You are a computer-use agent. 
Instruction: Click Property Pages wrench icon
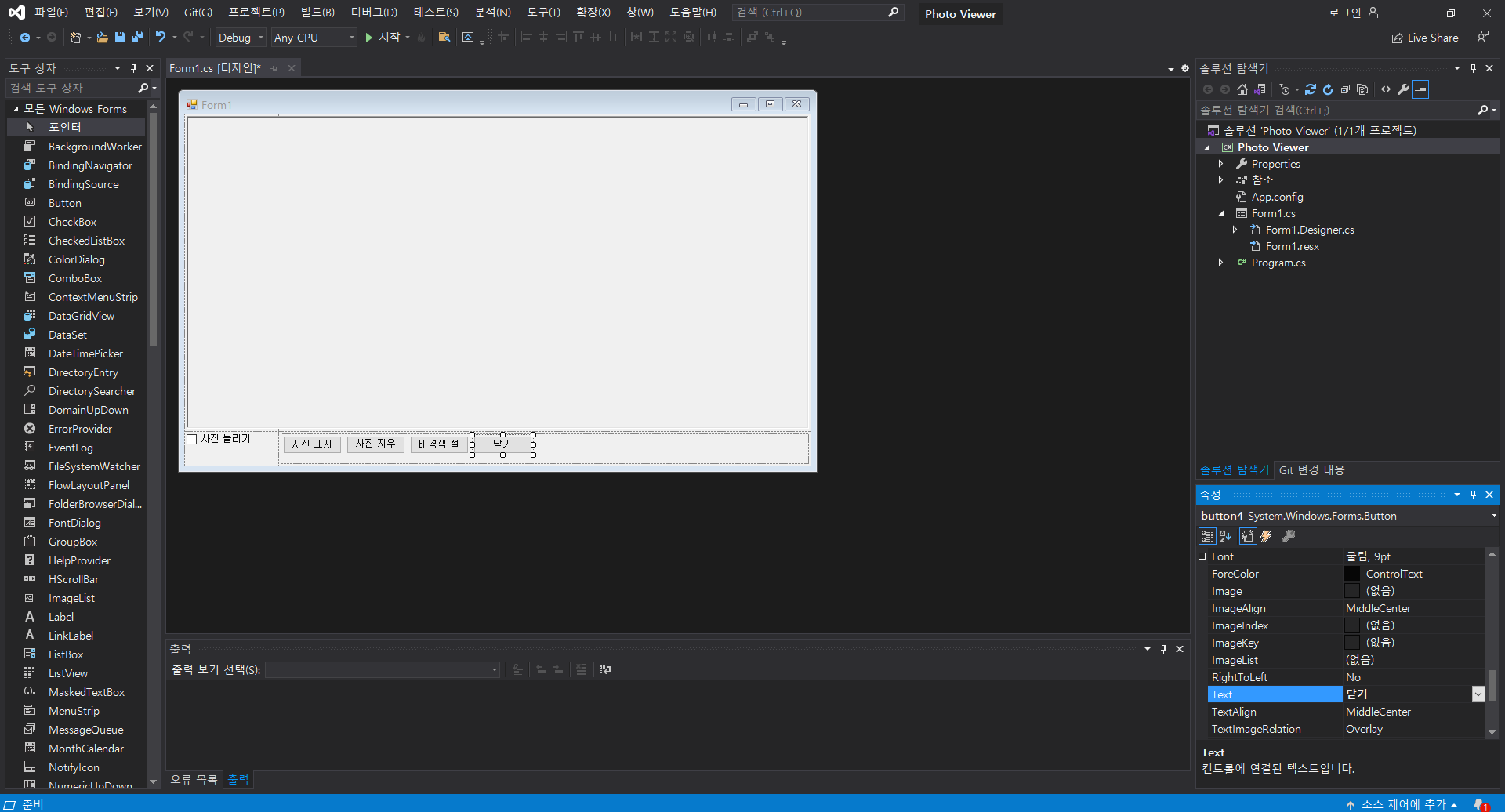[1288, 536]
